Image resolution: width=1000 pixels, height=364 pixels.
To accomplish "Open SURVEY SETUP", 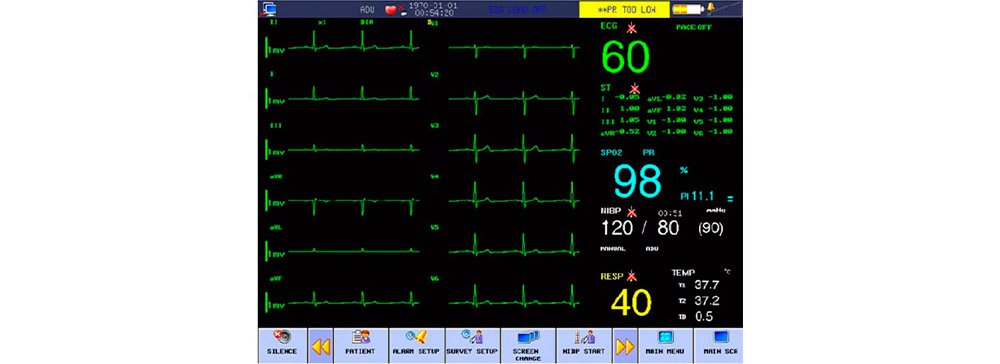I will coord(472,345).
